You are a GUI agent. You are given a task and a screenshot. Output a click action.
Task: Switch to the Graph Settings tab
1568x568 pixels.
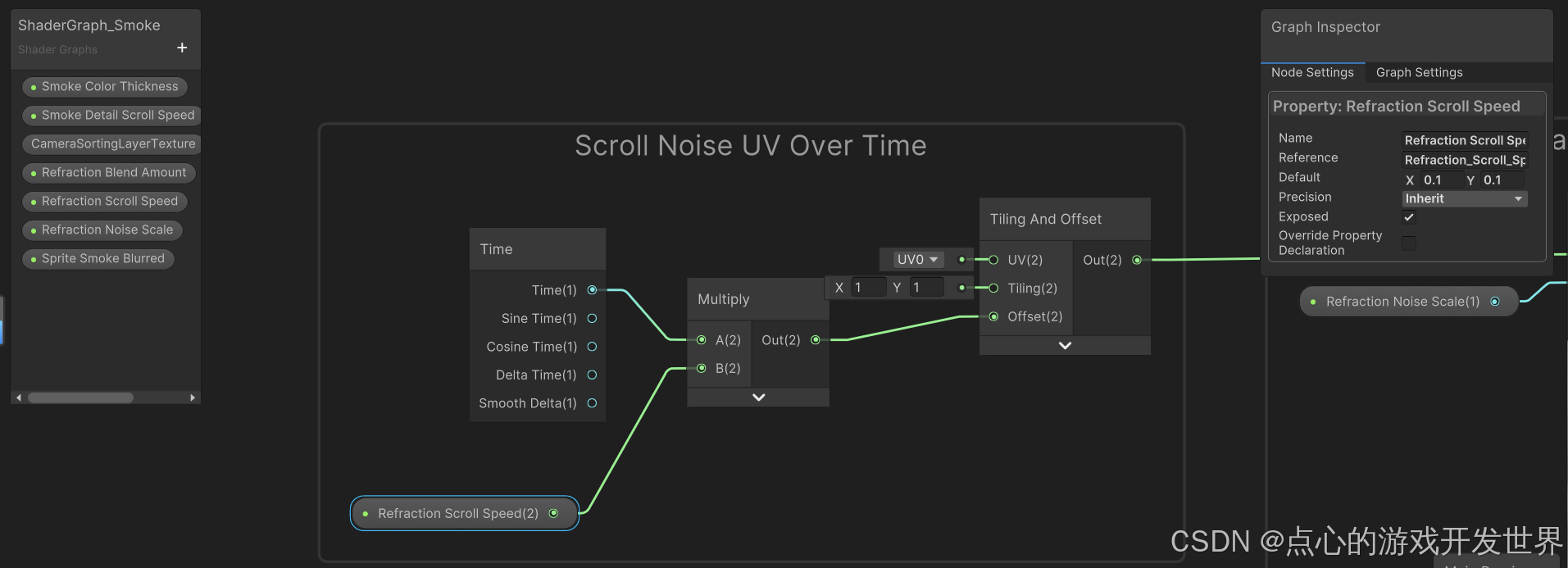pos(1419,73)
